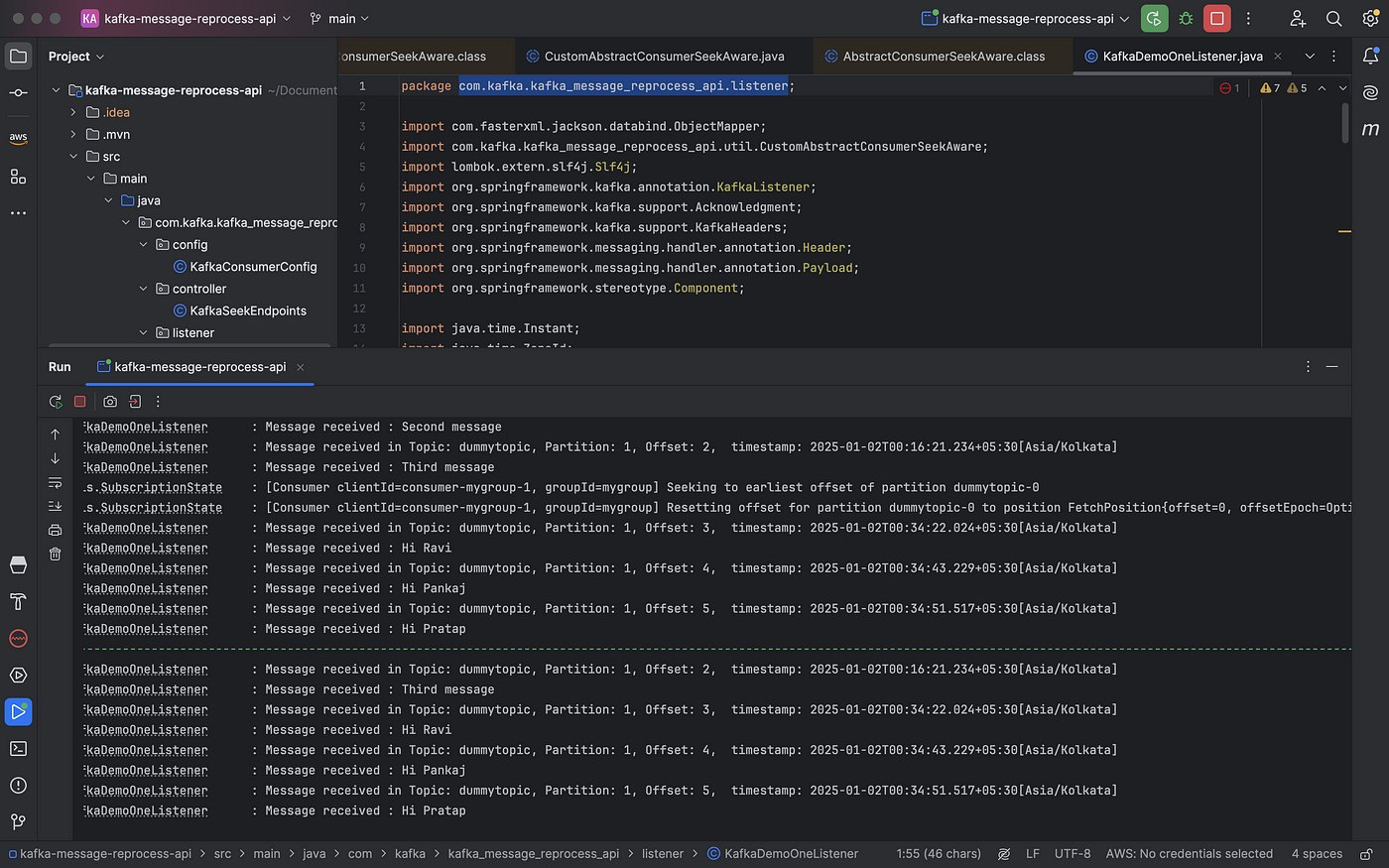Jump down the stack trace arrow
Screen dimensions: 1389x868
click(55, 458)
